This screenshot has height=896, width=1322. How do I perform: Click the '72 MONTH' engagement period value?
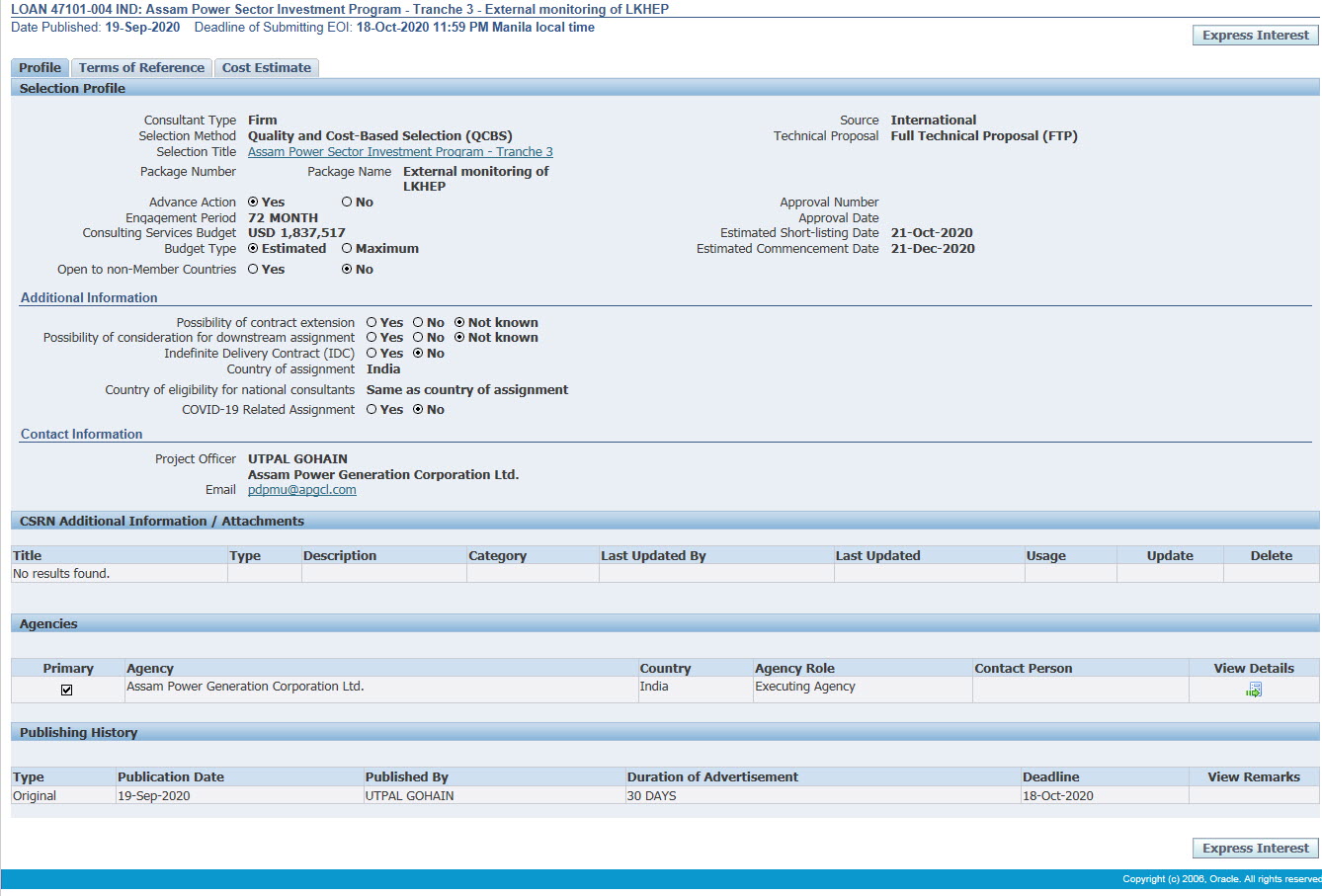283,217
